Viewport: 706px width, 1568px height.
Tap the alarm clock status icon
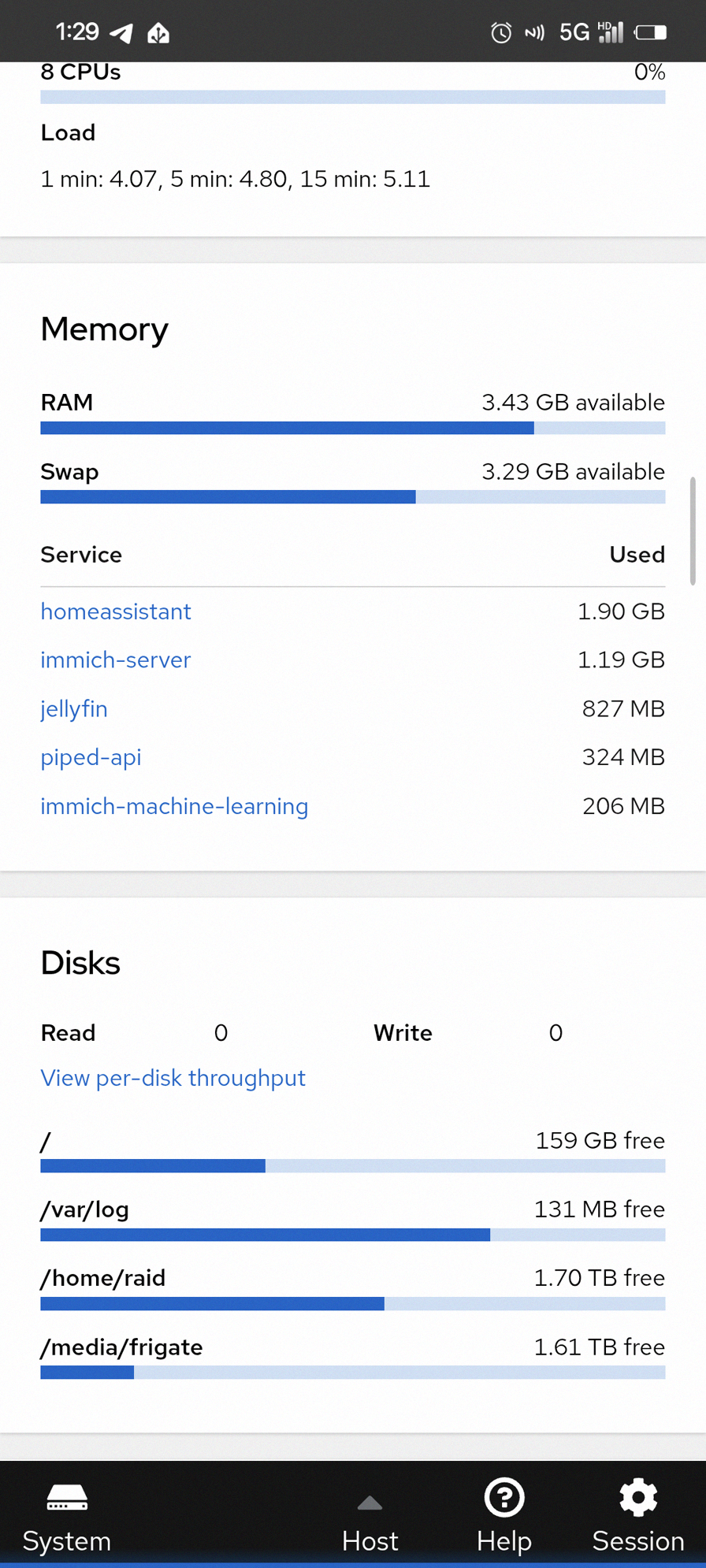pyautogui.click(x=501, y=32)
